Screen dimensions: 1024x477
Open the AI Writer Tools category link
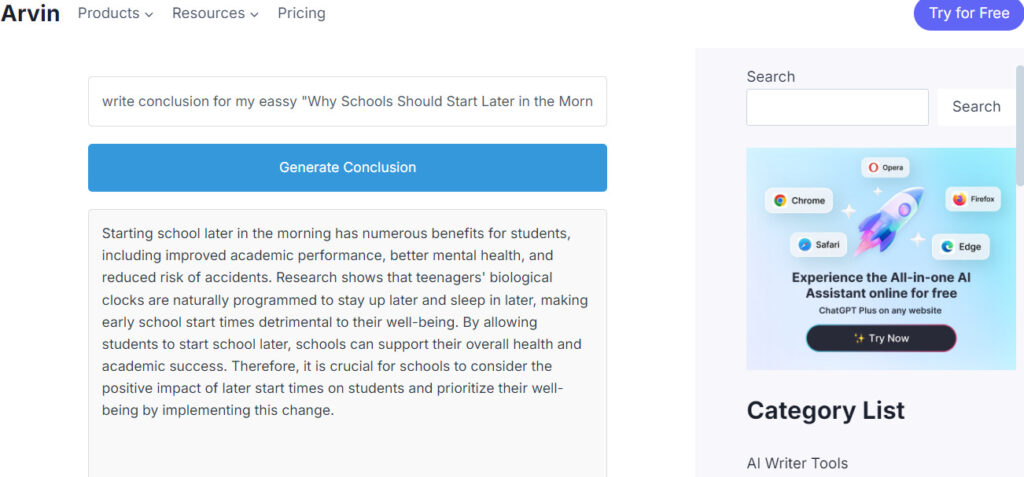pos(797,463)
